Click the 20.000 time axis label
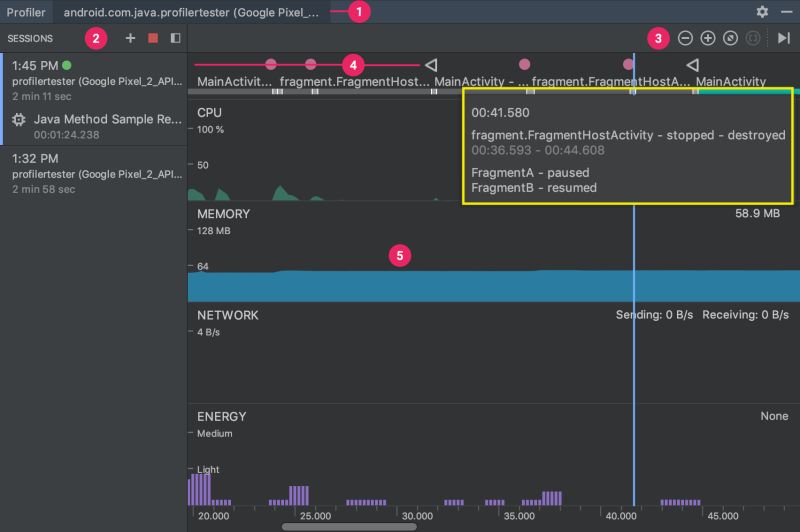 click(x=213, y=516)
